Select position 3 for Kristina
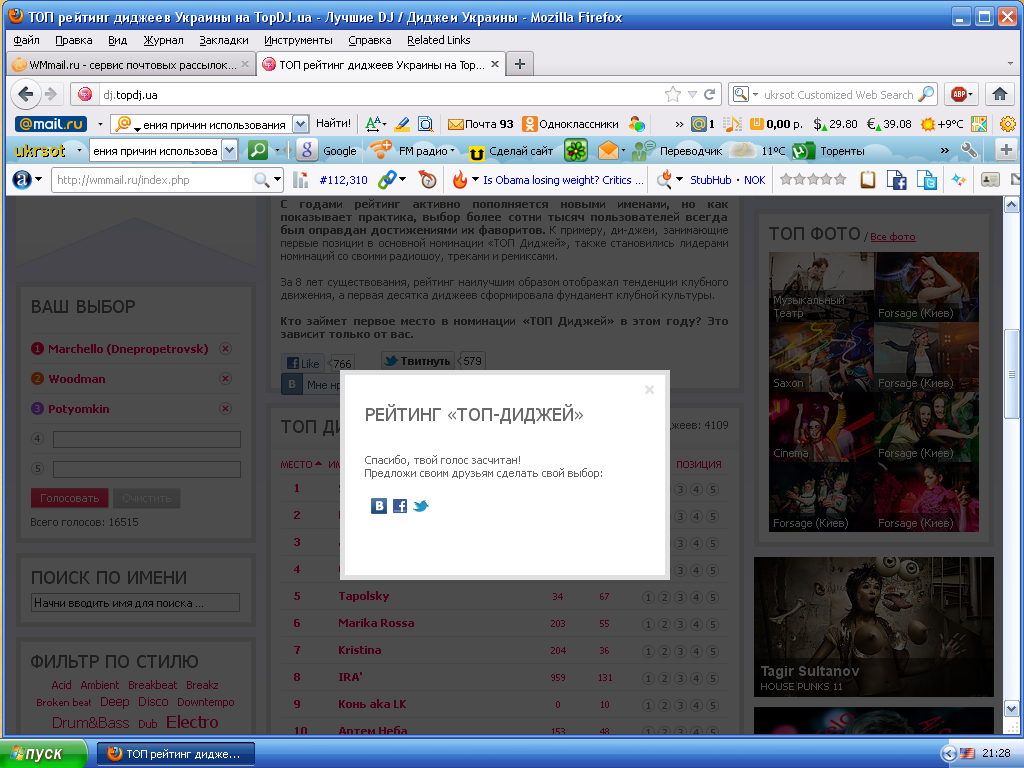The image size is (1024, 768). [x=680, y=651]
